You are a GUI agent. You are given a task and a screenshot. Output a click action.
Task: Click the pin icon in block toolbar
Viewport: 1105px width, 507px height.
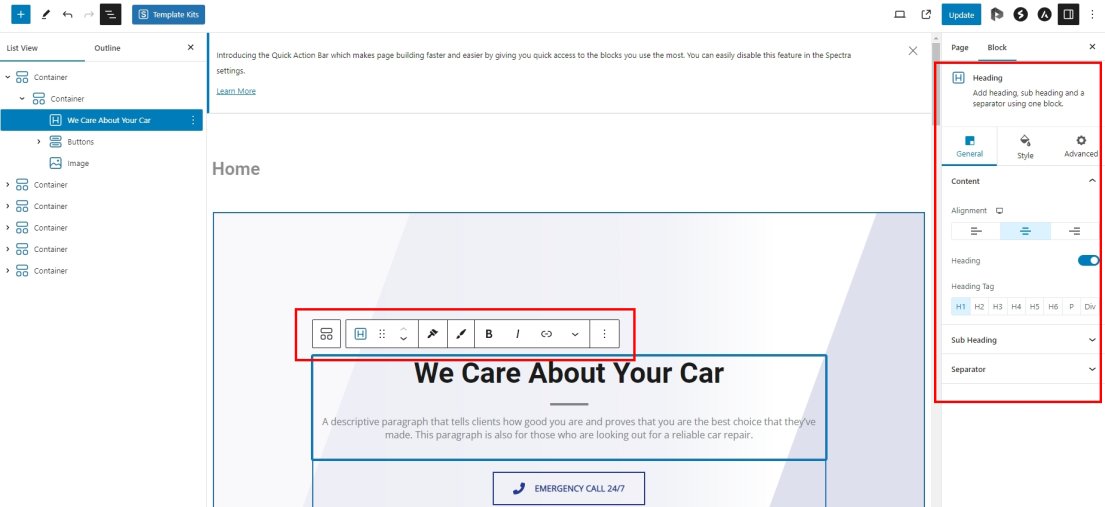(x=433, y=334)
